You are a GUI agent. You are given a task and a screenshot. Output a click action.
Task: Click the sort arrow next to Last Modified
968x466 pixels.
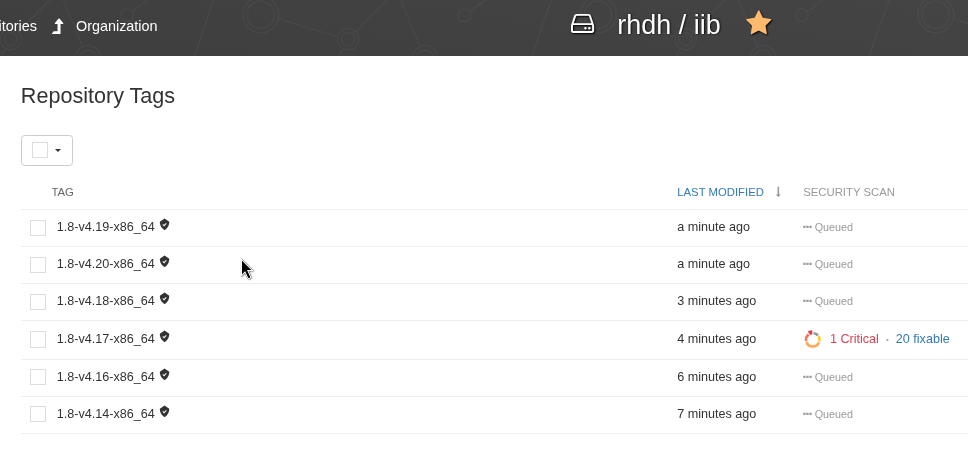(778, 192)
